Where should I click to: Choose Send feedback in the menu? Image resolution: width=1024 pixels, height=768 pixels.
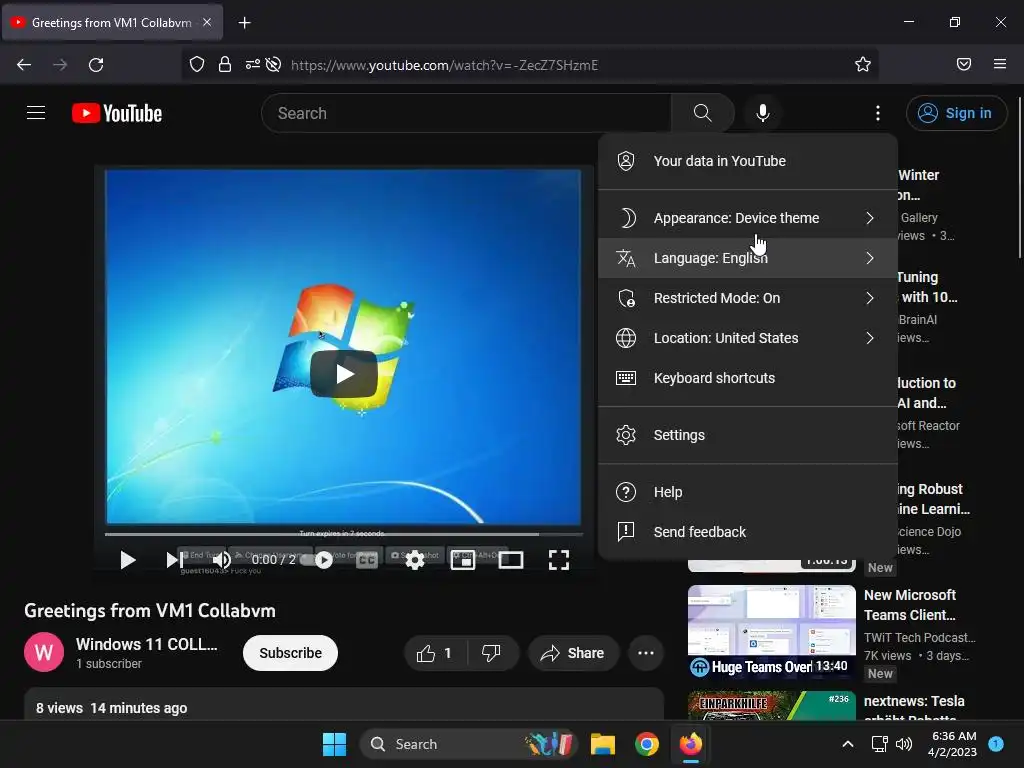tap(748, 532)
